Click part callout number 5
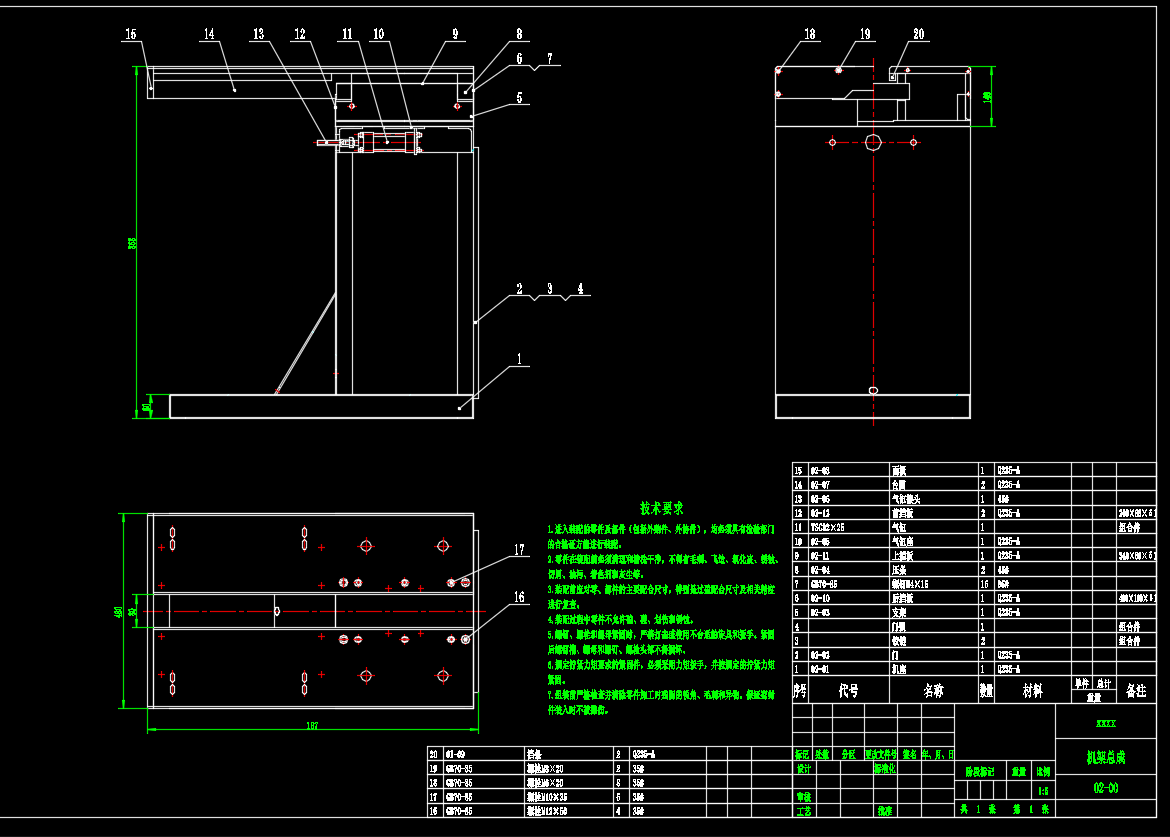Screen dimensions: 1170x837 (x=519, y=98)
